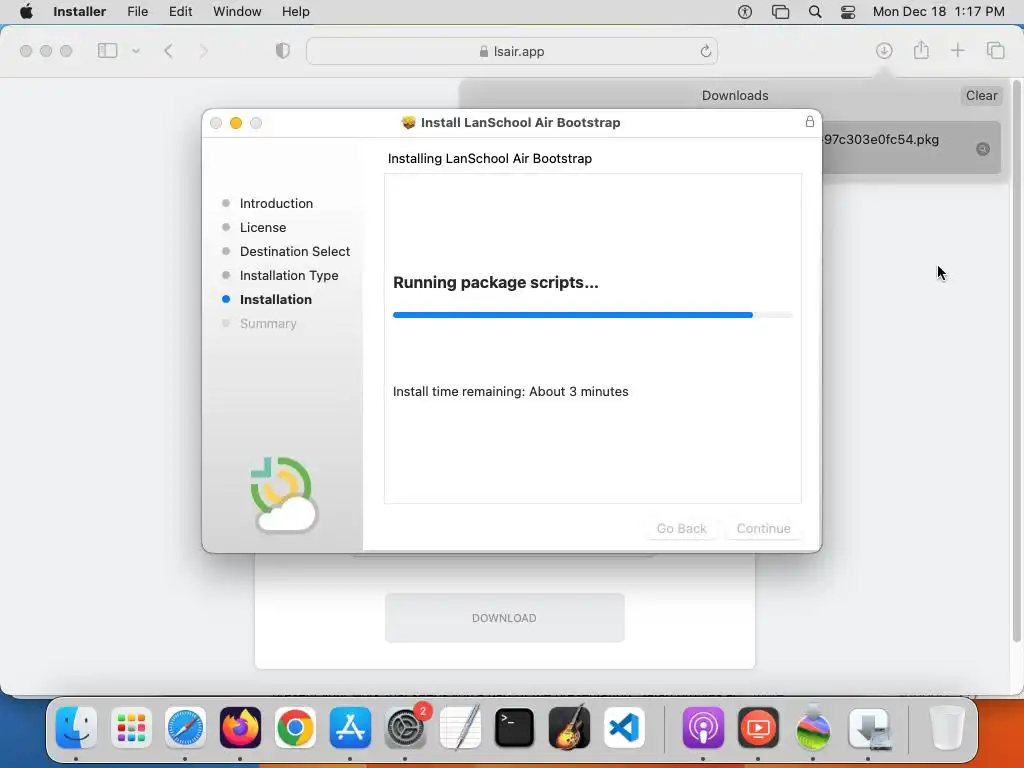Open Trash from the Dock
Image resolution: width=1024 pixels, height=768 pixels.
coord(947,727)
